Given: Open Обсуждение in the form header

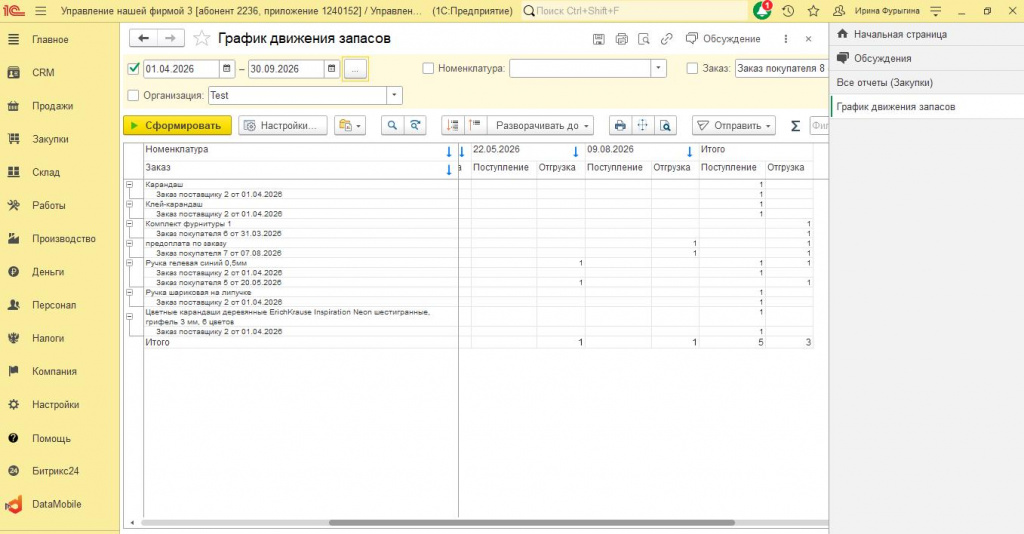Looking at the screenshot, I should pyautogui.click(x=723, y=39).
